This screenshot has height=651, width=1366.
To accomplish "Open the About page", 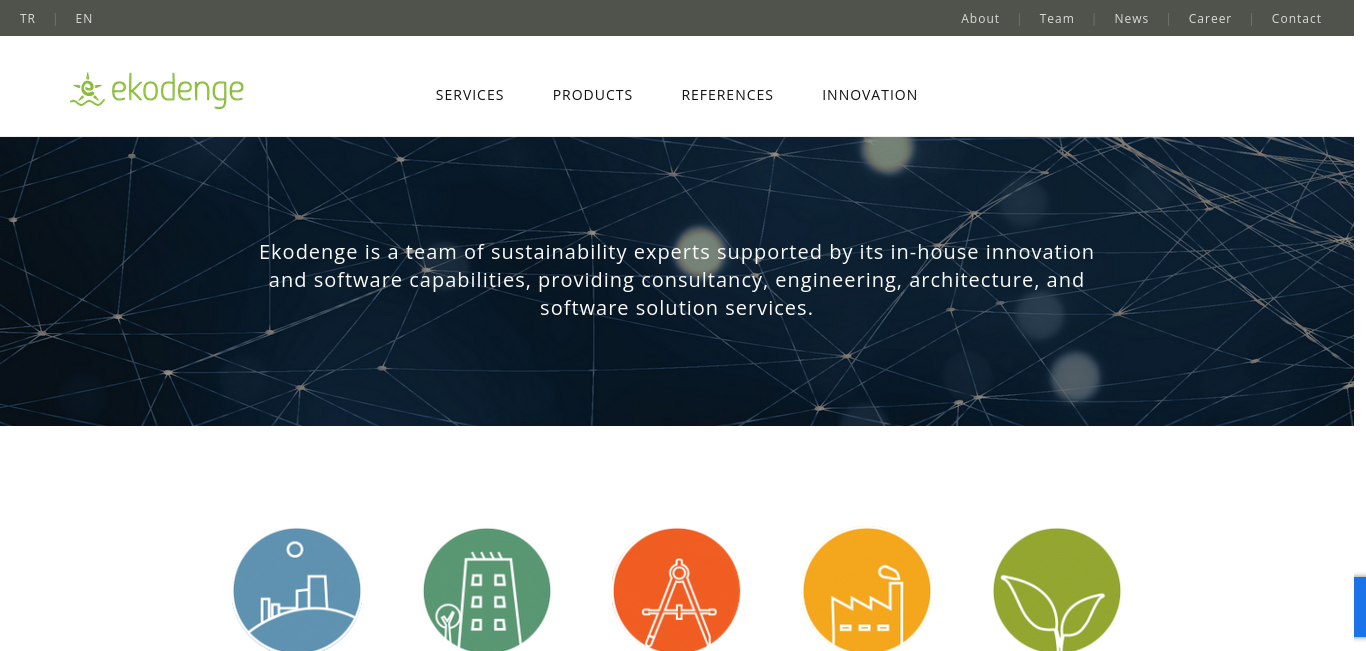I will [980, 18].
